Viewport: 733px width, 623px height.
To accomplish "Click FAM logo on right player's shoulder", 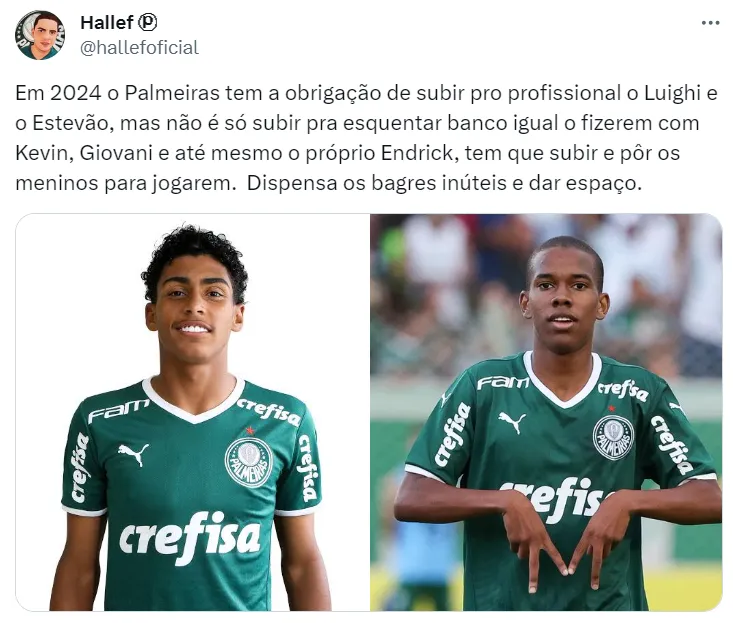I will [x=503, y=382].
